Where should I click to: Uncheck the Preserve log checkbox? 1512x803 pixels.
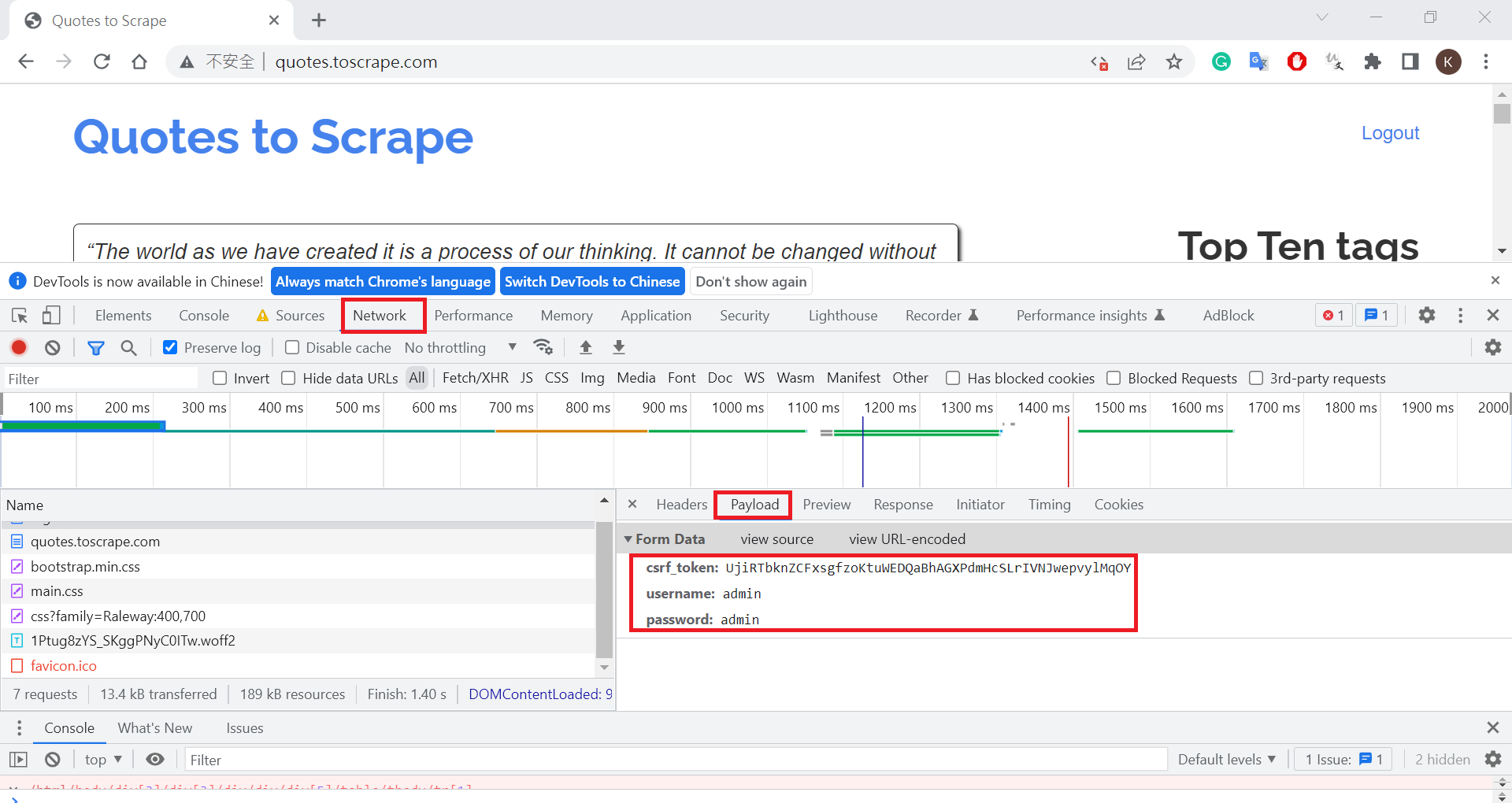[170, 347]
